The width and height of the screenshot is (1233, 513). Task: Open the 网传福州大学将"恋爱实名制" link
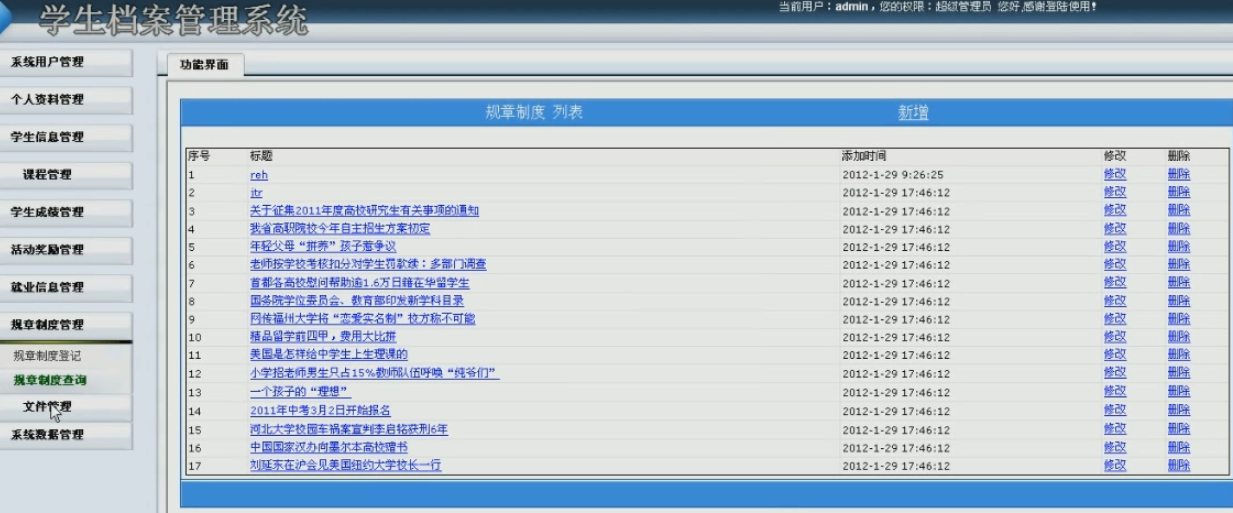(362, 319)
